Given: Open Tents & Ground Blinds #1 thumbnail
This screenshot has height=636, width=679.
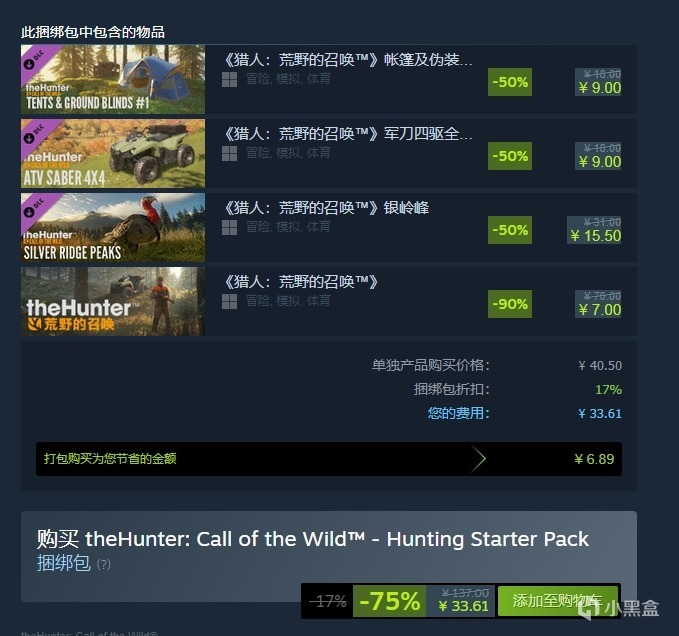Looking at the screenshot, I should (113, 79).
